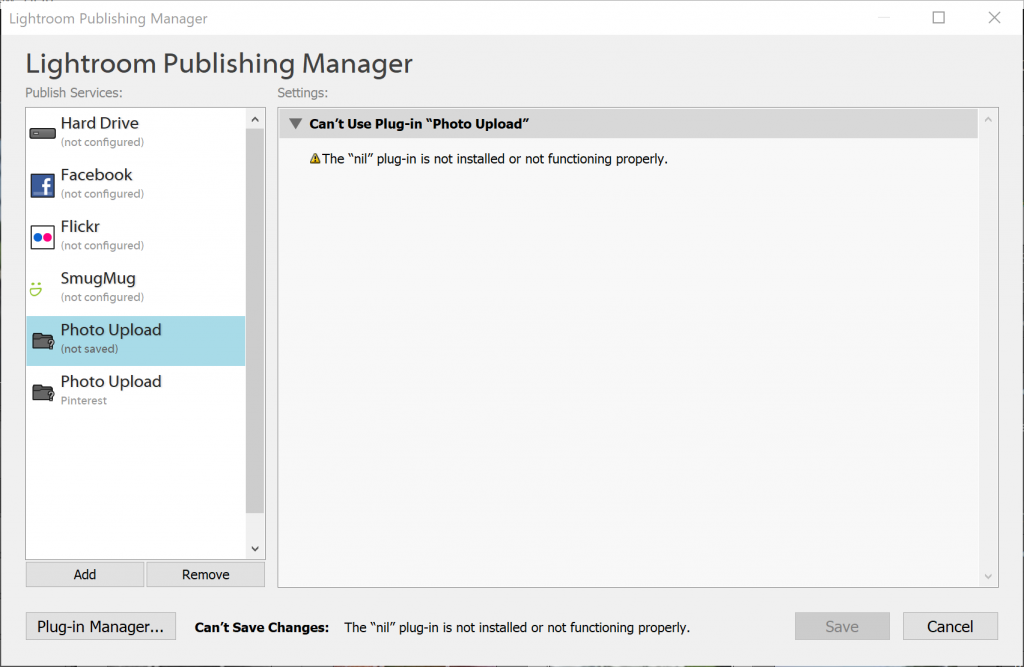The width and height of the screenshot is (1024, 667).
Task: Open the Plug-in Manager
Action: tap(100, 627)
